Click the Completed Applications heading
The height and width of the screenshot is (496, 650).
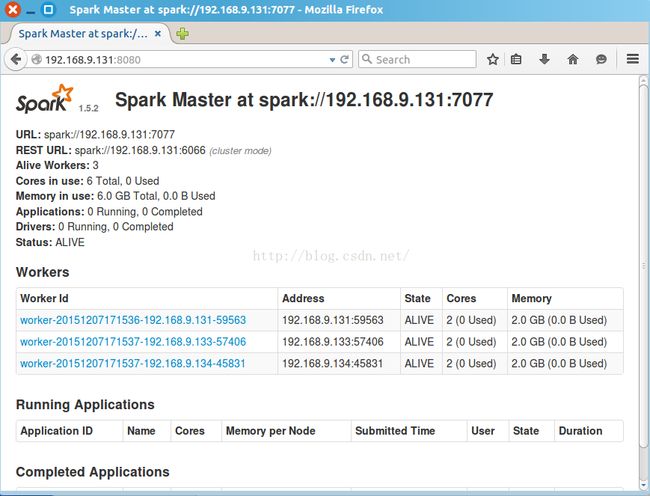(x=92, y=472)
